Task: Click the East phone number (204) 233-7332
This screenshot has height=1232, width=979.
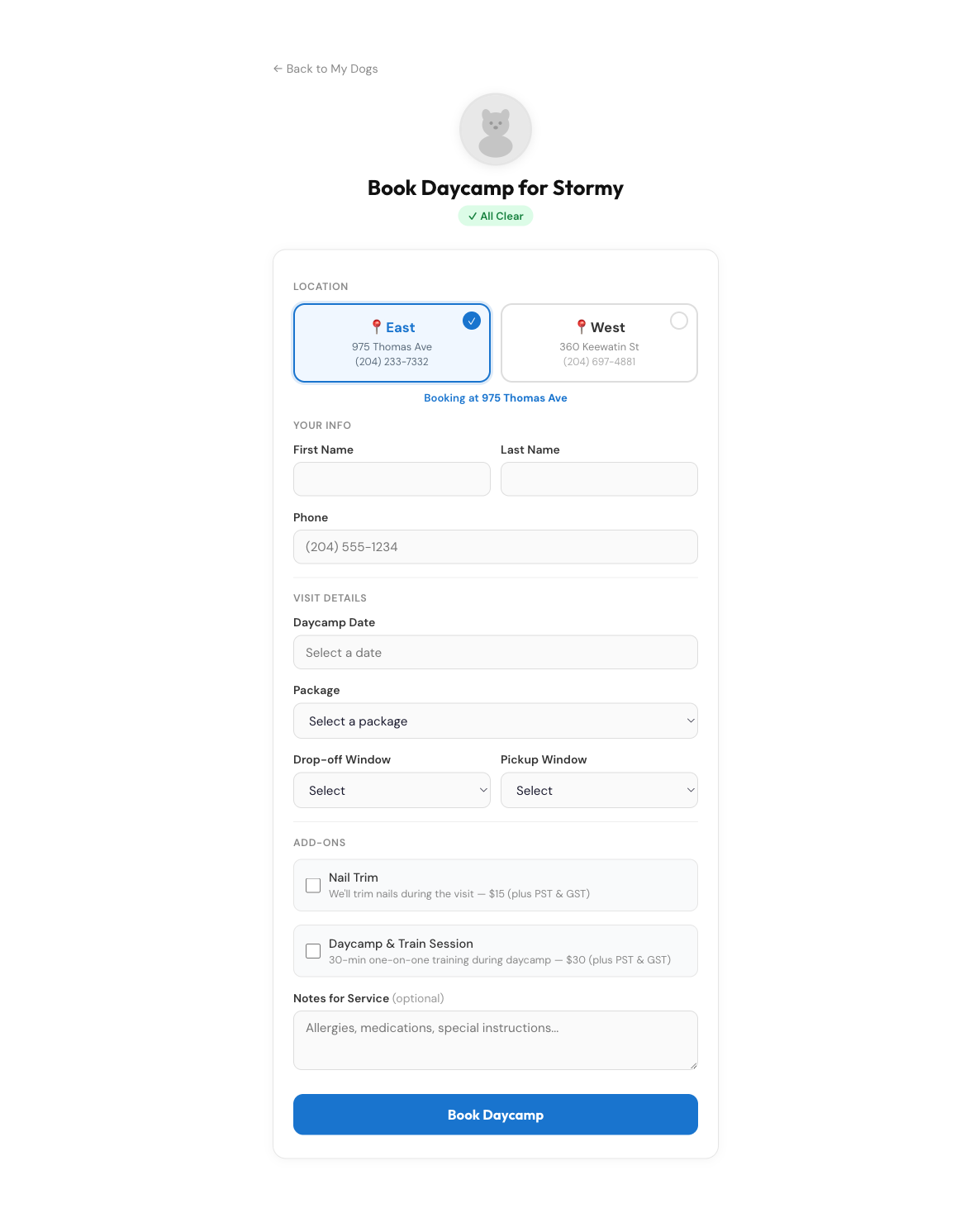Action: click(392, 362)
